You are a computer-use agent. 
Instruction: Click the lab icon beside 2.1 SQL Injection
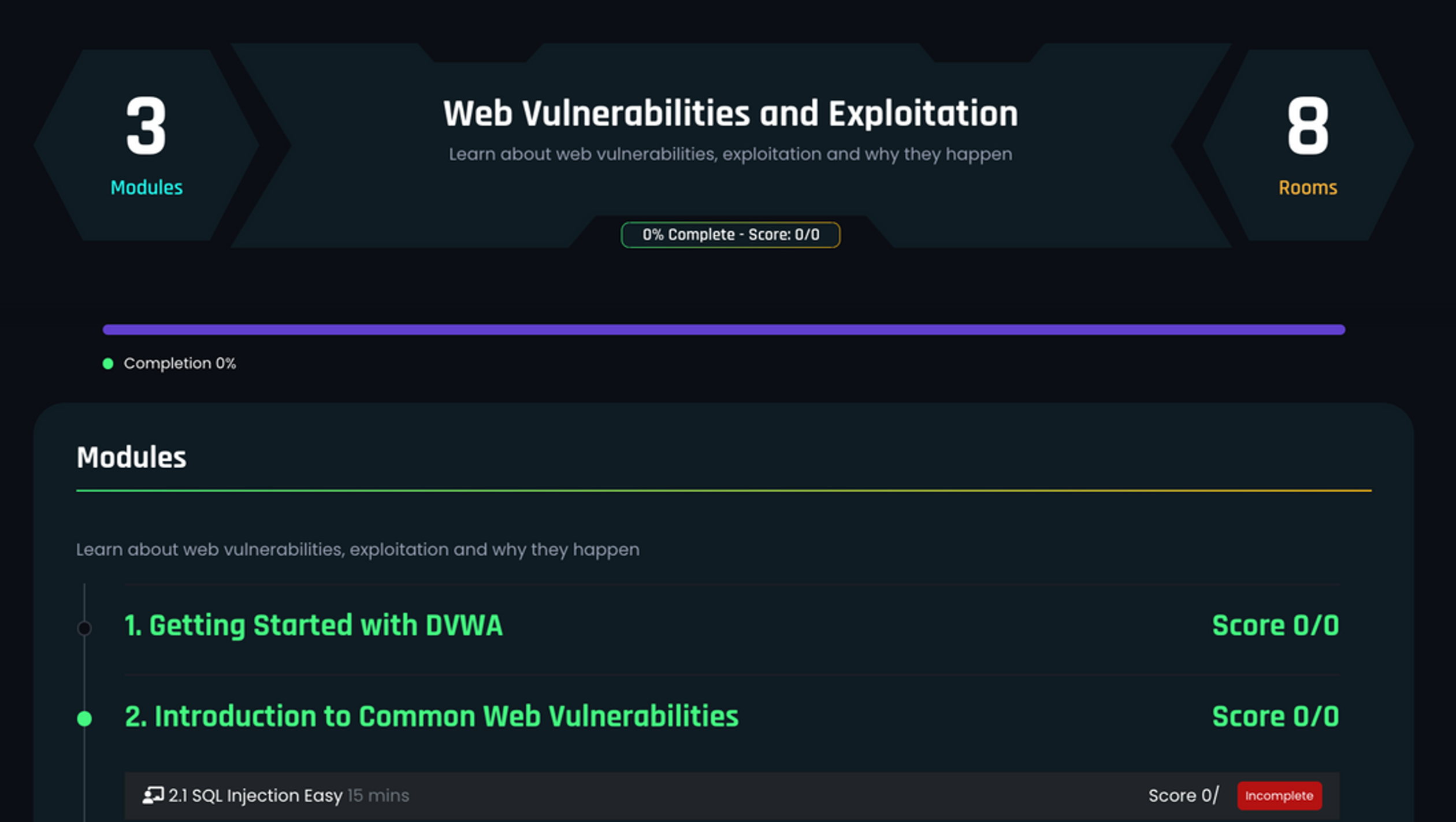pos(153,795)
